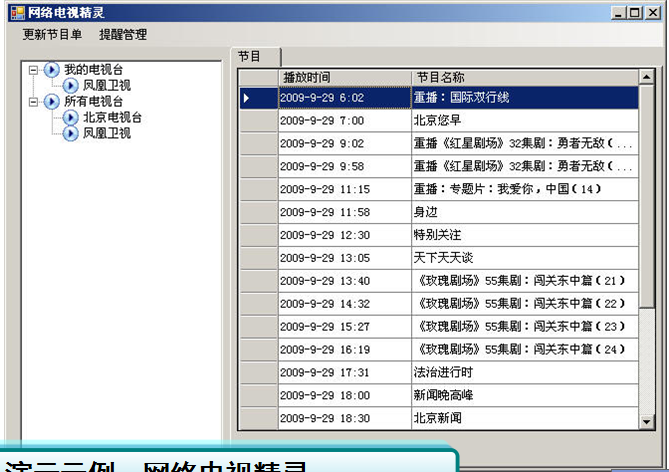Select program 重播：国际双行线
Viewport: 669px width, 472px height.
(525, 98)
